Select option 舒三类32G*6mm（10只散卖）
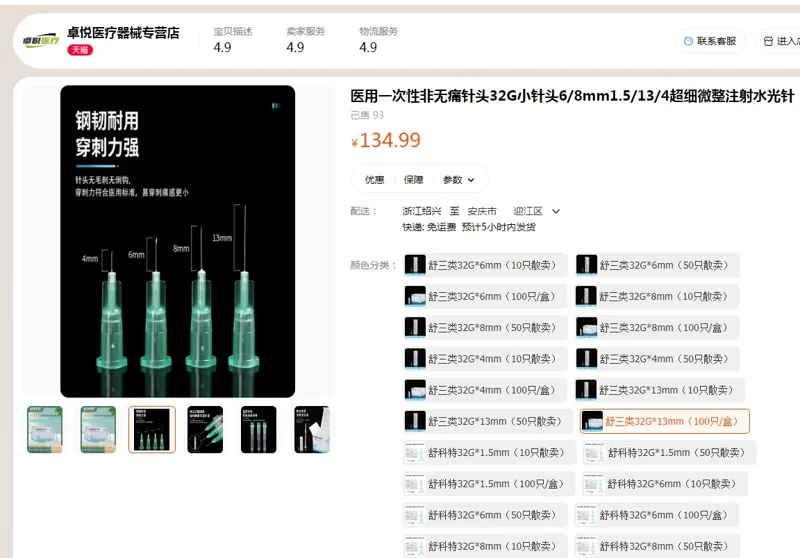 485,265
